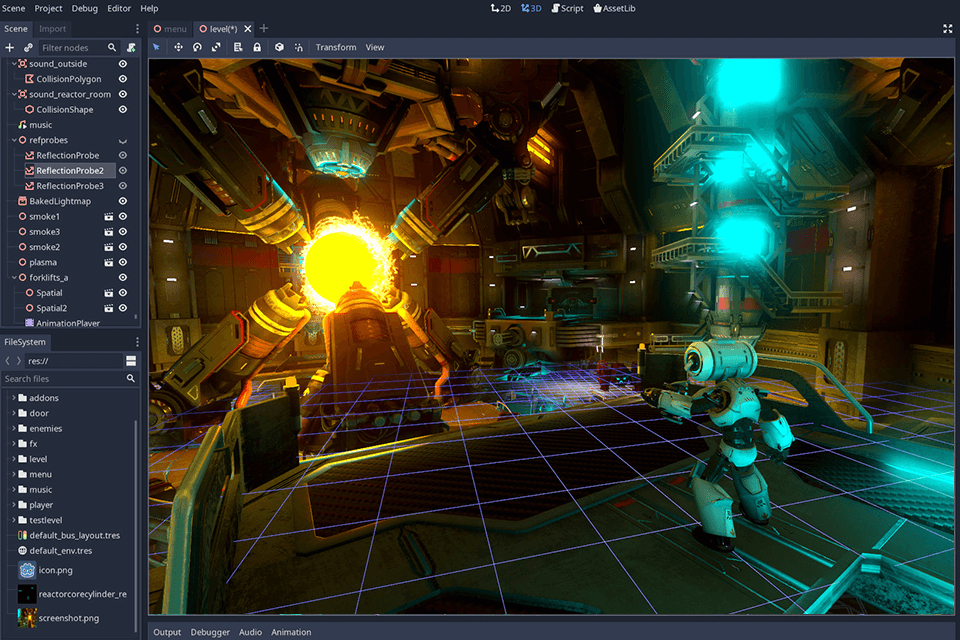
Task: Hide the plasma node
Action: point(122,261)
